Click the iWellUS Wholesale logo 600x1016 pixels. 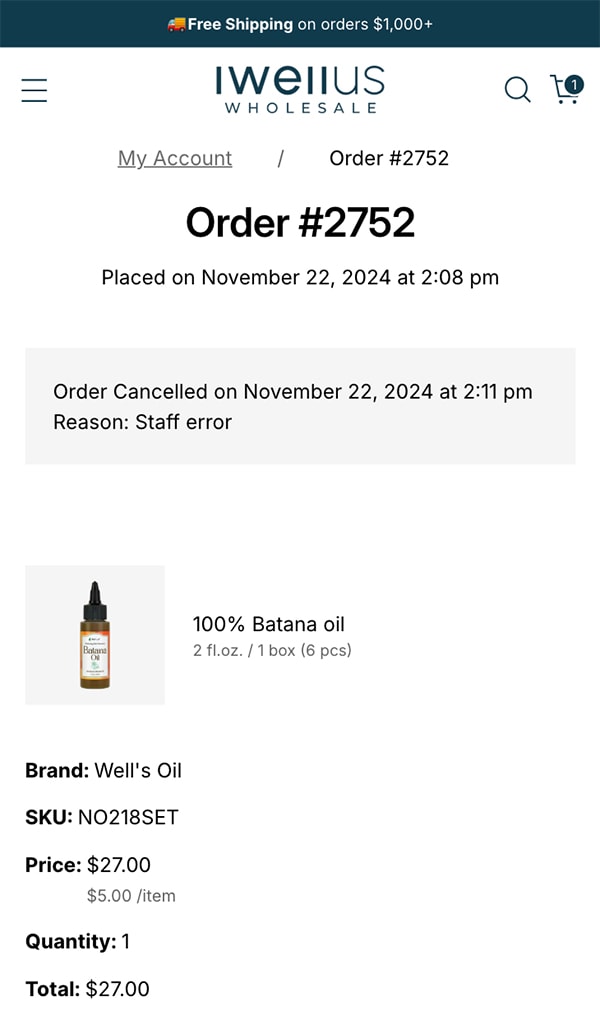(x=300, y=89)
